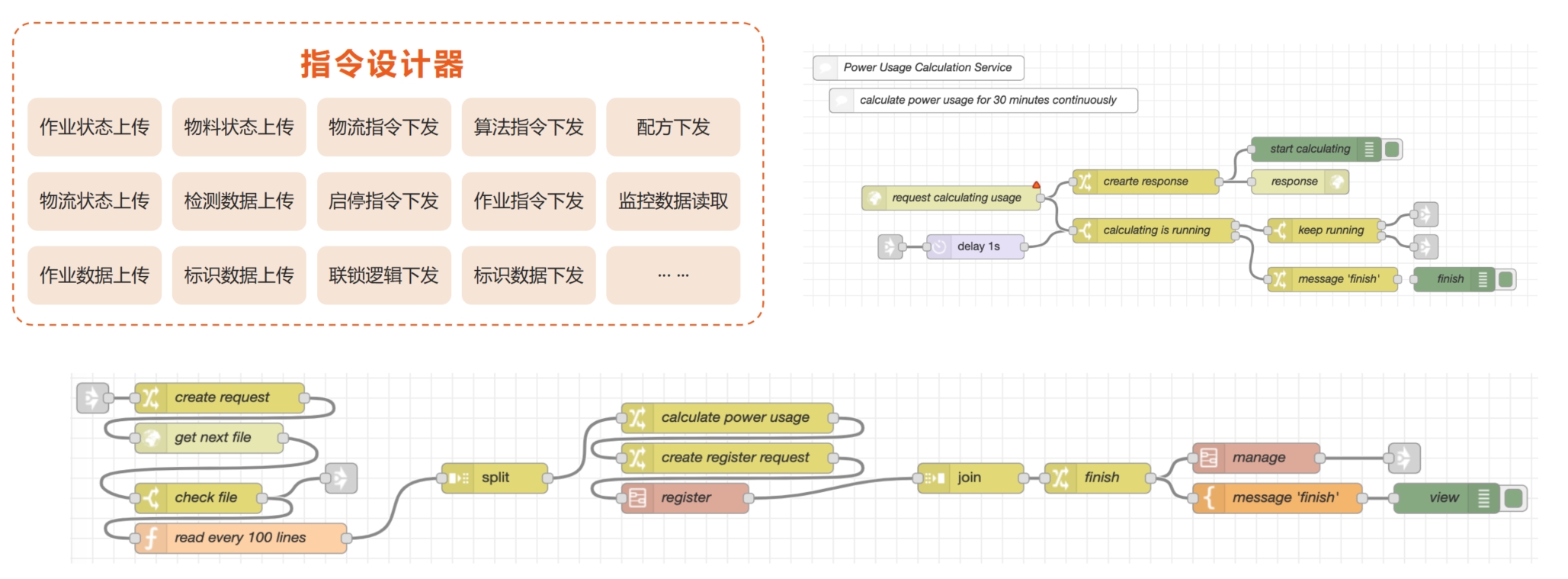
Task: Select the 'delay 1s' node
Action: coord(976,246)
